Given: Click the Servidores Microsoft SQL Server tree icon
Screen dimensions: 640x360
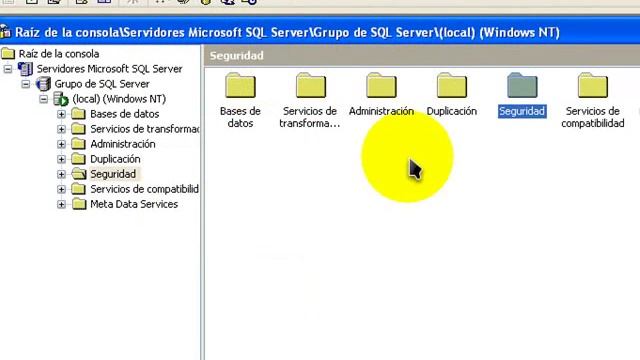Looking at the screenshot, I should (25, 69).
